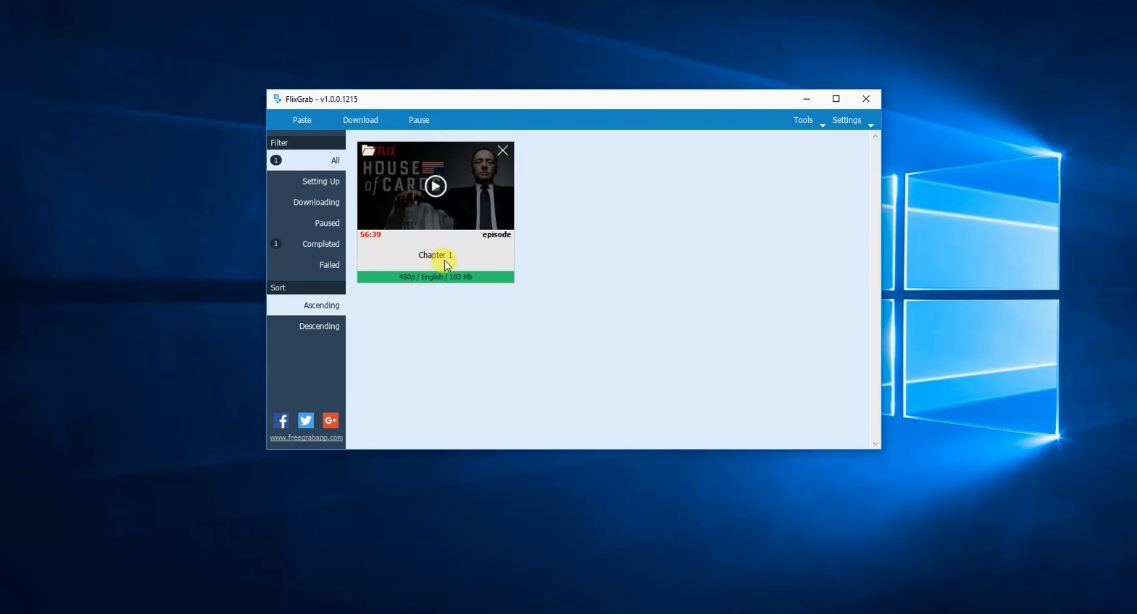Click the green 480p / English progress bar
Viewport: 1137px width, 614px height.
click(x=435, y=277)
